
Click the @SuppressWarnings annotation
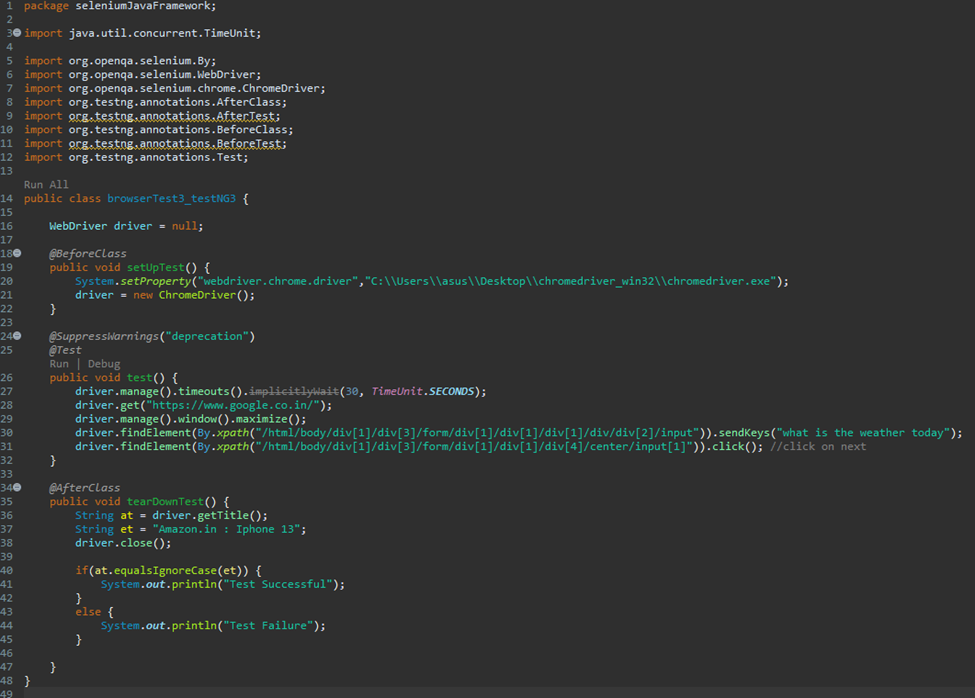tap(104, 336)
